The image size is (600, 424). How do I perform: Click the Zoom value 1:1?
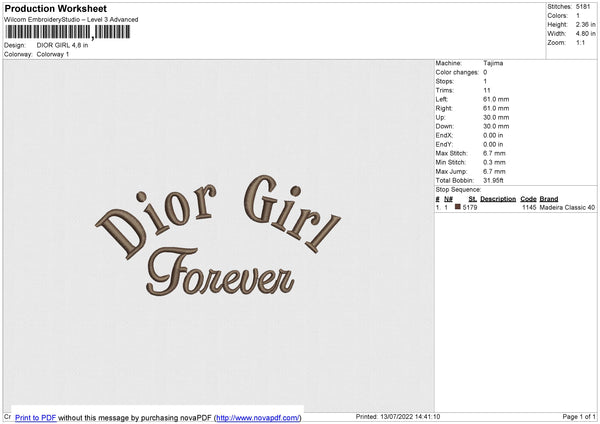[x=580, y=42]
